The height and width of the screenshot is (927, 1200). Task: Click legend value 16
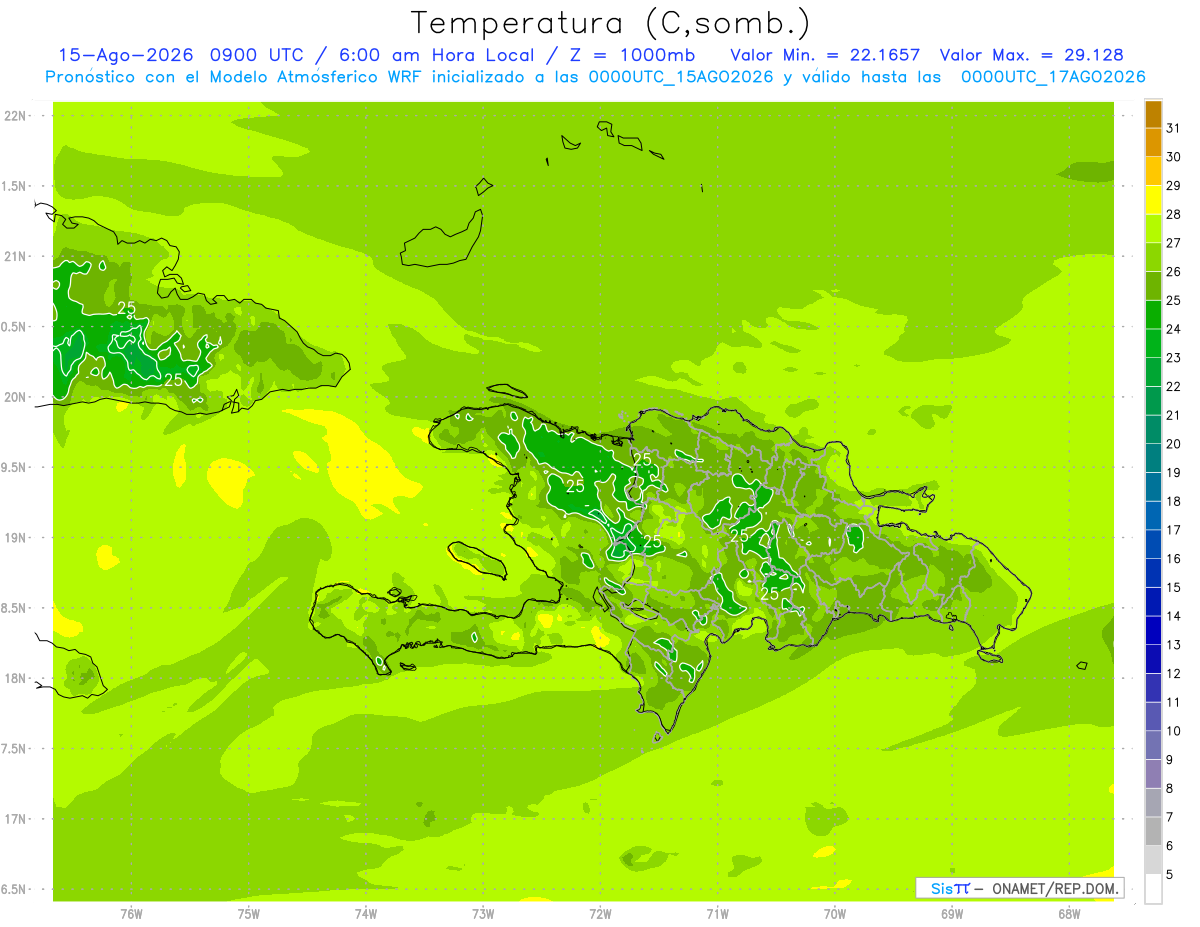pyautogui.click(x=1173, y=559)
